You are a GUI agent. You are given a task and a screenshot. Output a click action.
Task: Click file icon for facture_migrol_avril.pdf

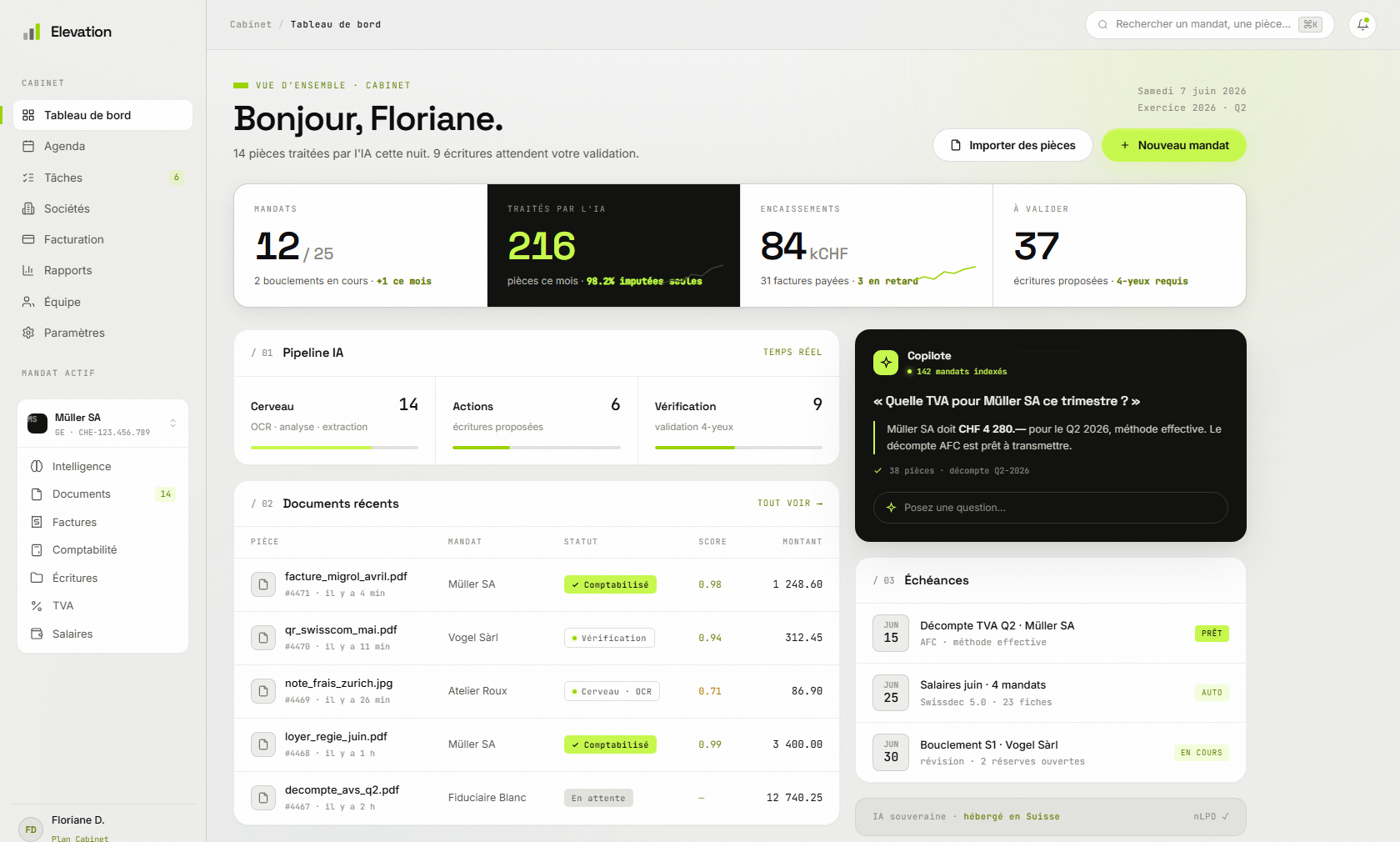(x=263, y=584)
